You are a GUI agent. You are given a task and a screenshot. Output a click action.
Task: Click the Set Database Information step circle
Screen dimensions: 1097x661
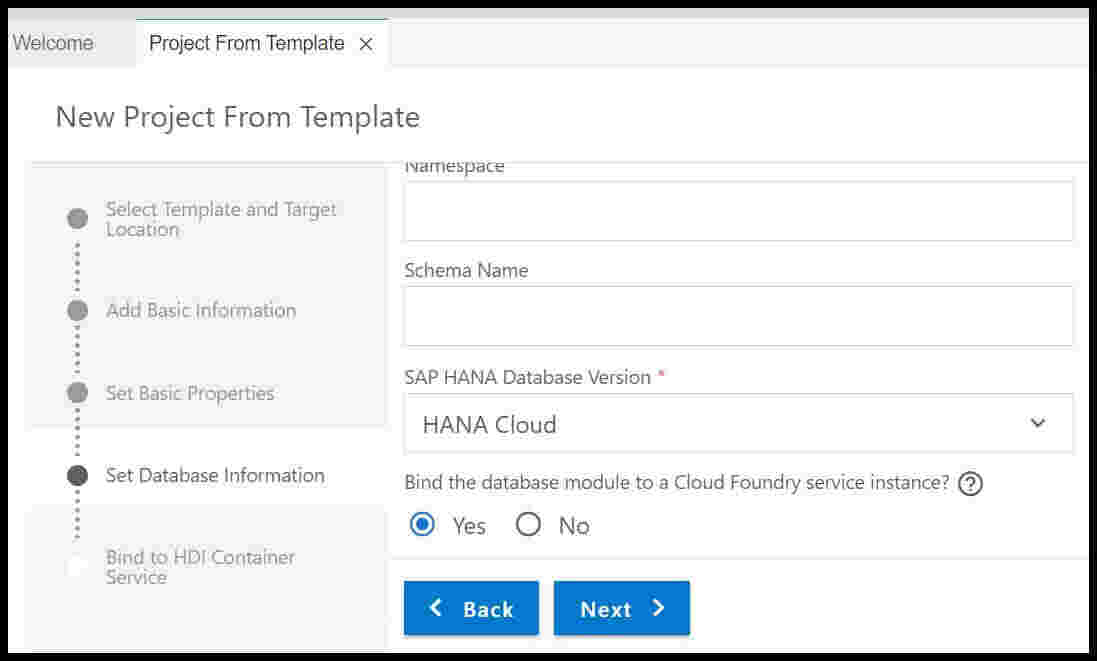tap(75, 475)
